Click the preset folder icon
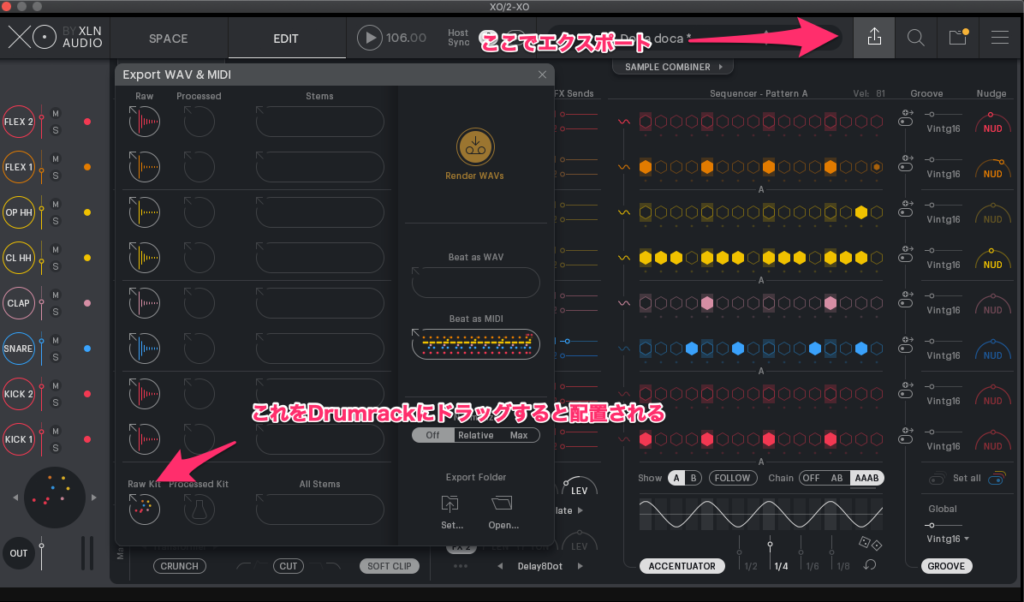Viewport: 1024px width, 602px height. pyautogui.click(x=958, y=38)
